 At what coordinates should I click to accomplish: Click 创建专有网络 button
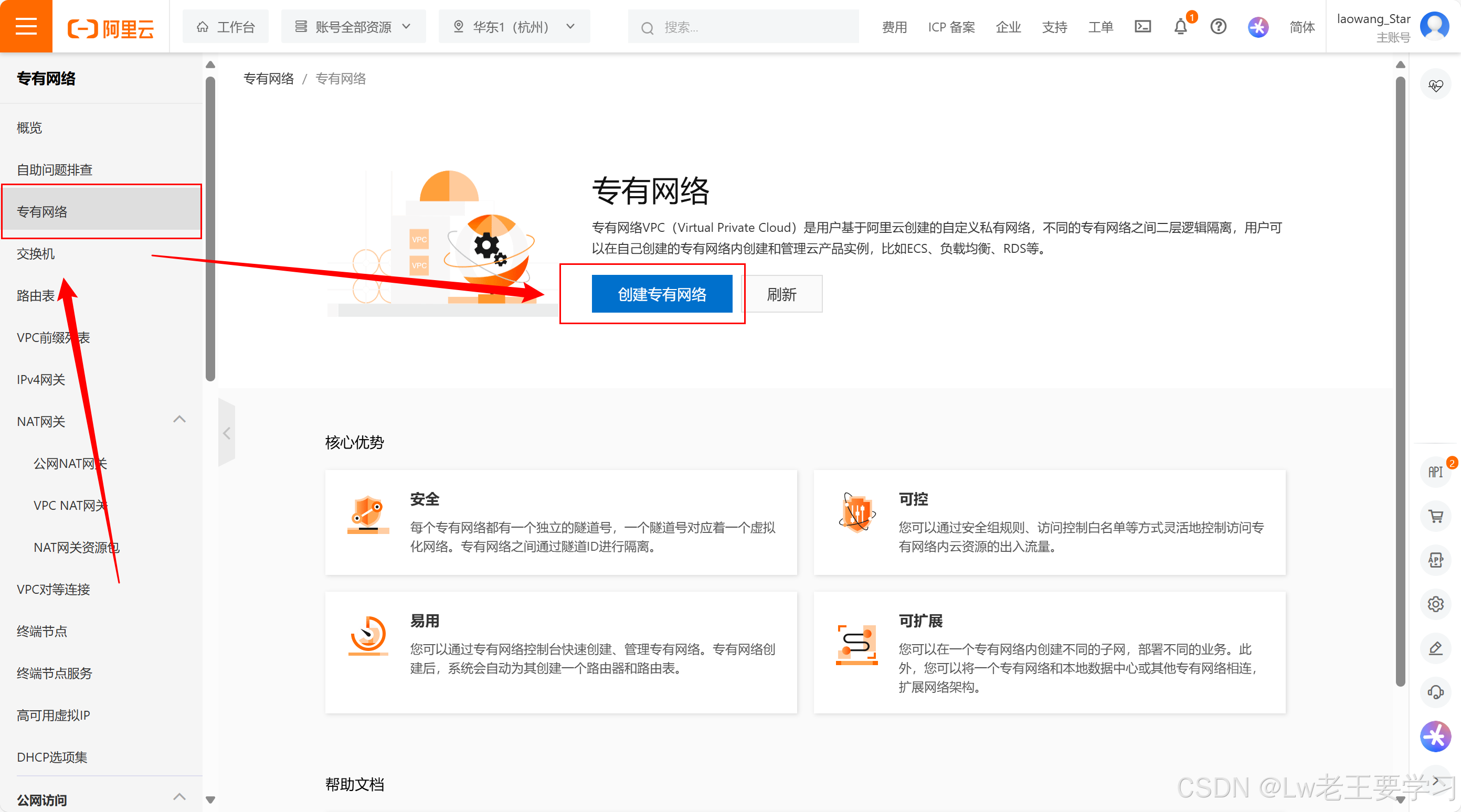pyautogui.click(x=662, y=294)
